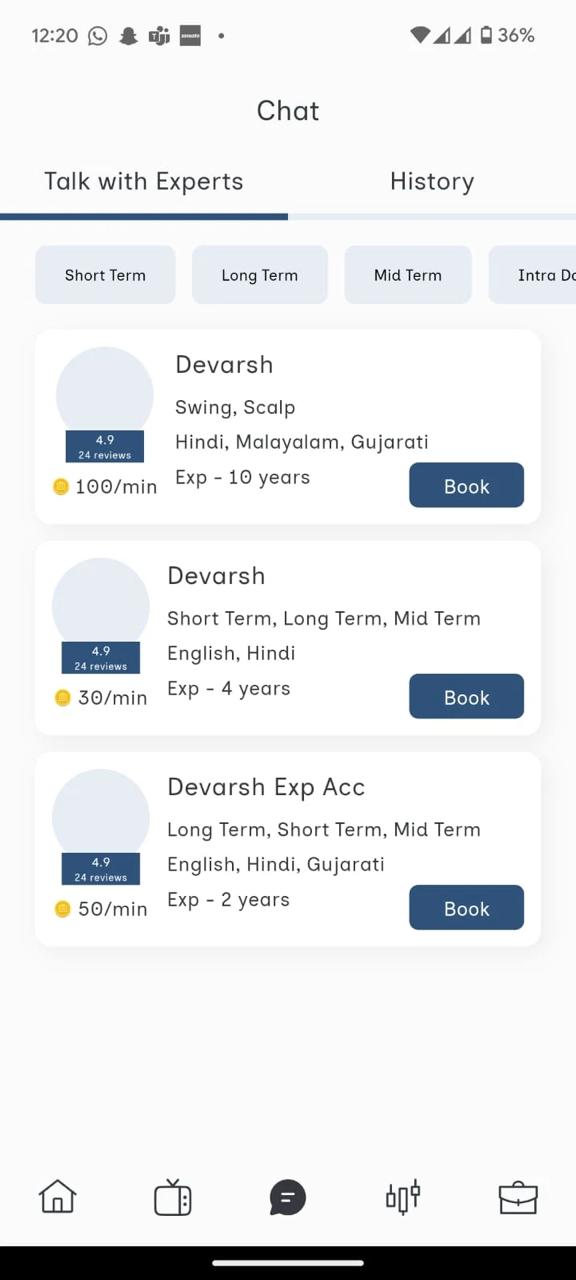The width and height of the screenshot is (576, 1280).
Task: Select the Long Term filter chip
Action: click(260, 275)
